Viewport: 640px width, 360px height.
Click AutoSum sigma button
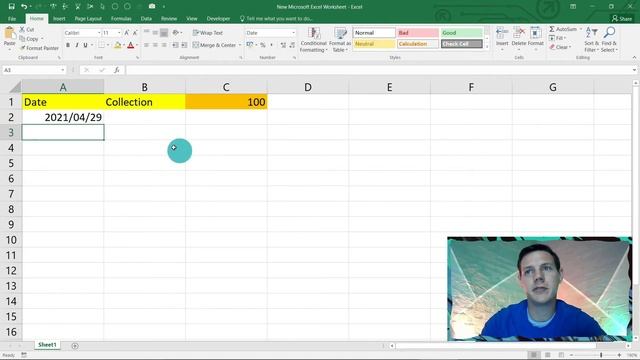tap(562, 29)
